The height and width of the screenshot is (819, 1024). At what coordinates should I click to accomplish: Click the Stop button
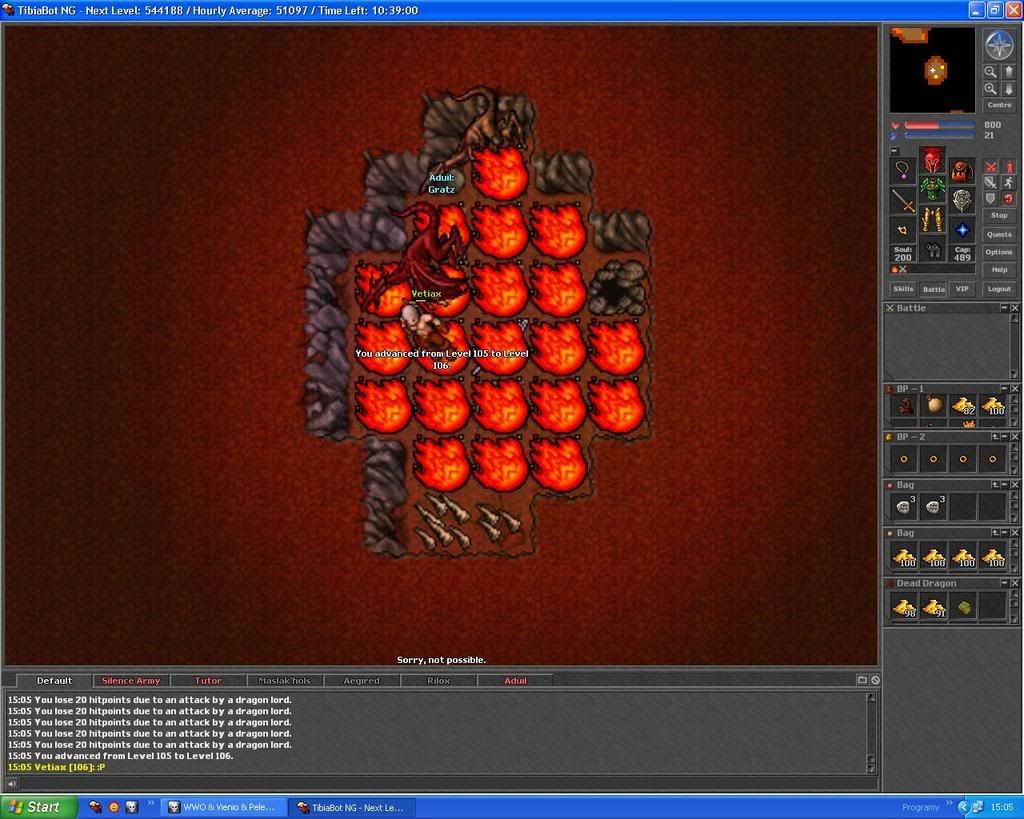[x=999, y=215]
